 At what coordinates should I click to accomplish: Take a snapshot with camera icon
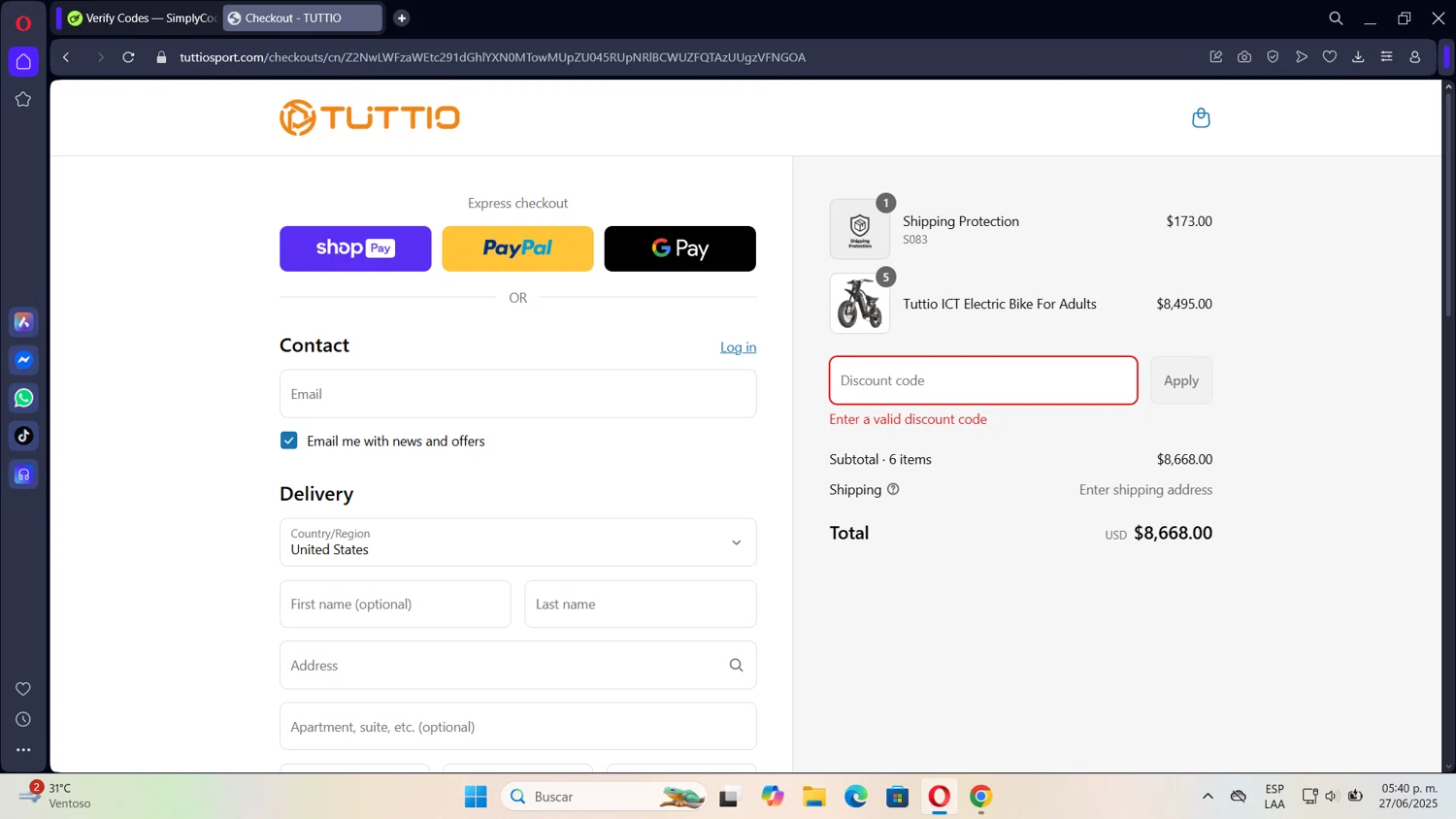1244,57
